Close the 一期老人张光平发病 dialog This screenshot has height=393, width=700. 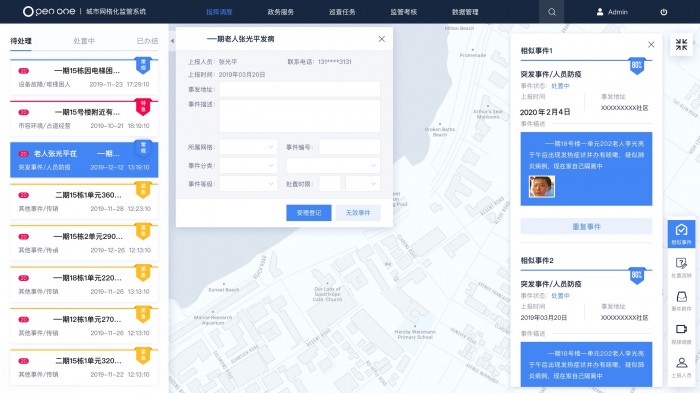click(x=382, y=39)
